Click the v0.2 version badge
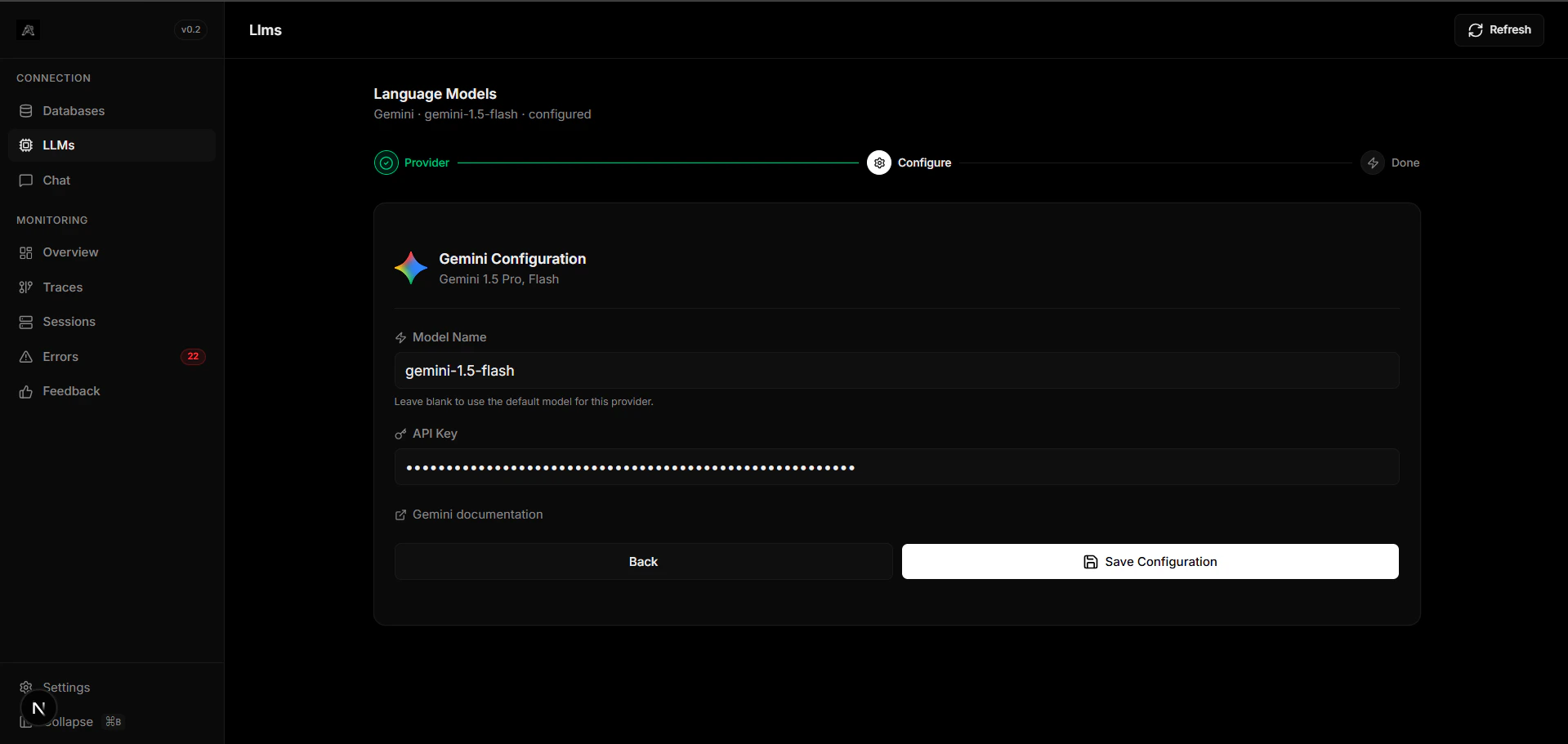Screen dimensions: 1568x744 [190, 29]
